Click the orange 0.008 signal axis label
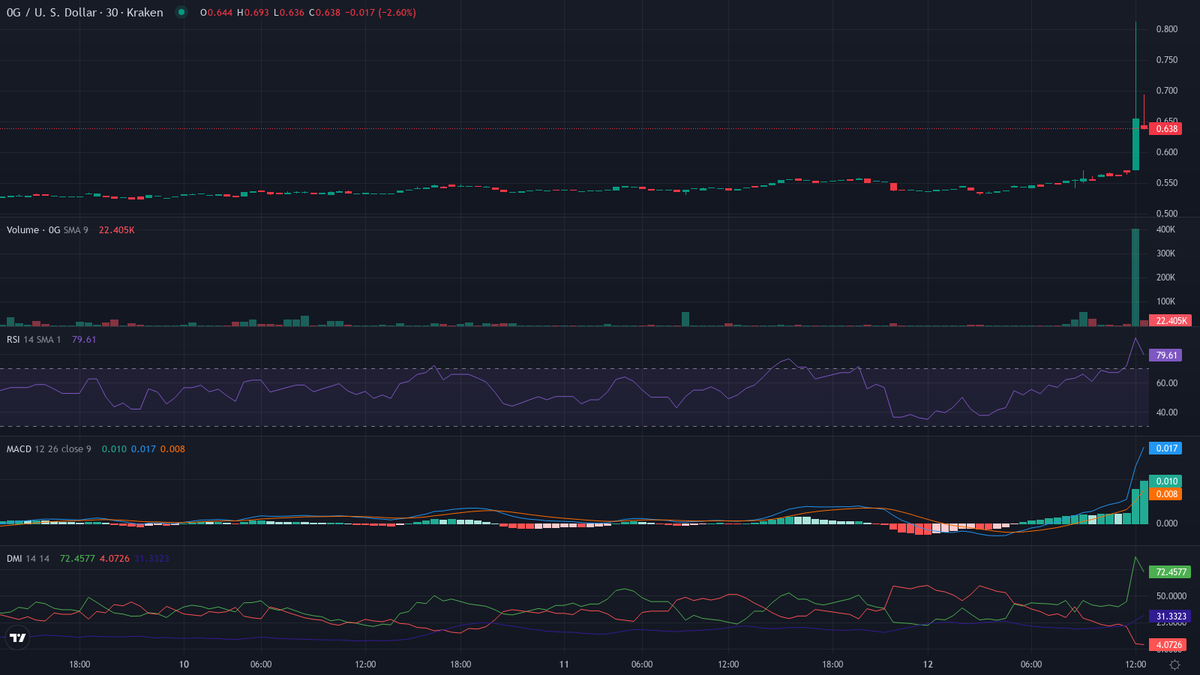 (1167, 494)
